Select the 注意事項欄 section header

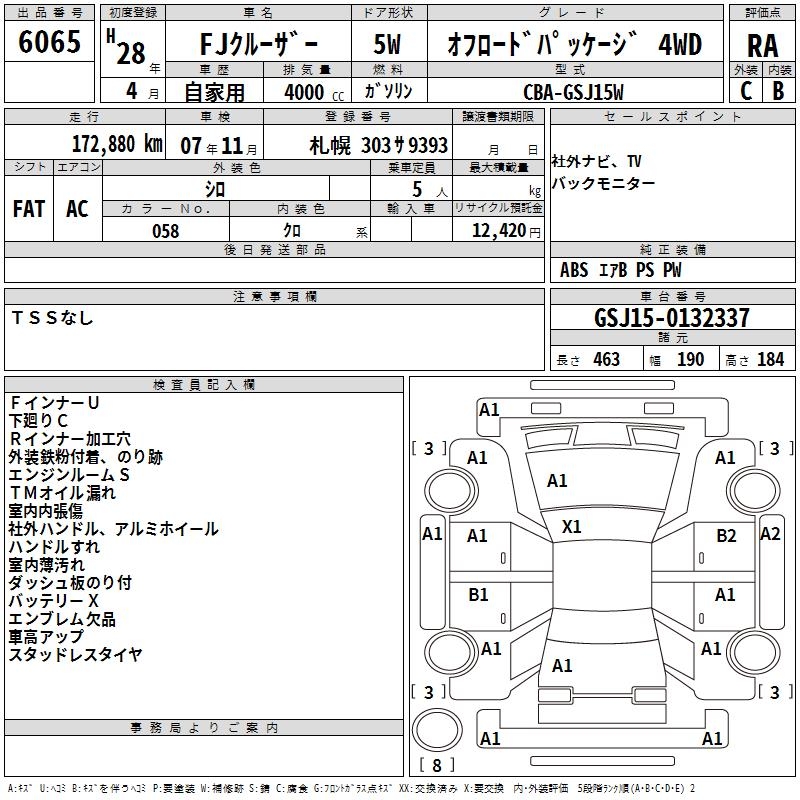click(x=274, y=296)
